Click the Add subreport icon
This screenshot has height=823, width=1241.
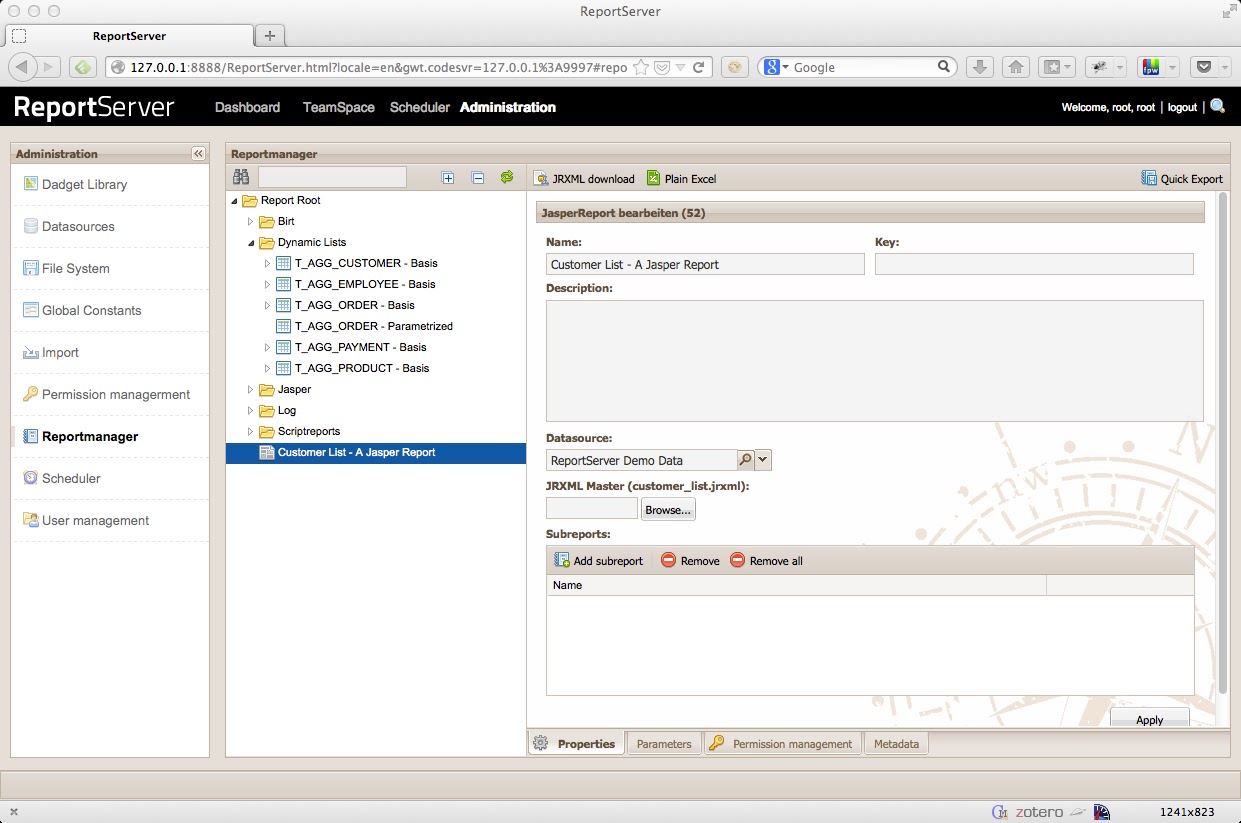point(562,560)
